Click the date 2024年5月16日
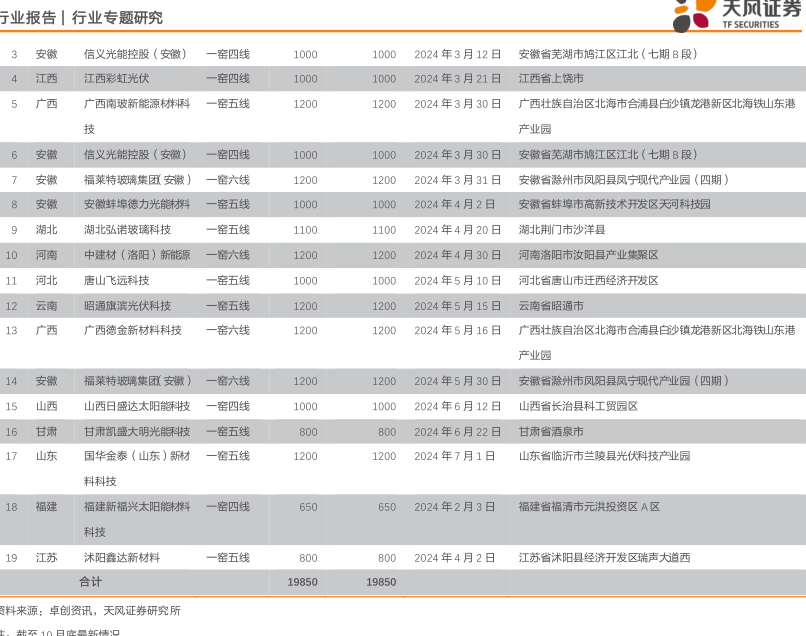The image size is (806, 636). (457, 331)
